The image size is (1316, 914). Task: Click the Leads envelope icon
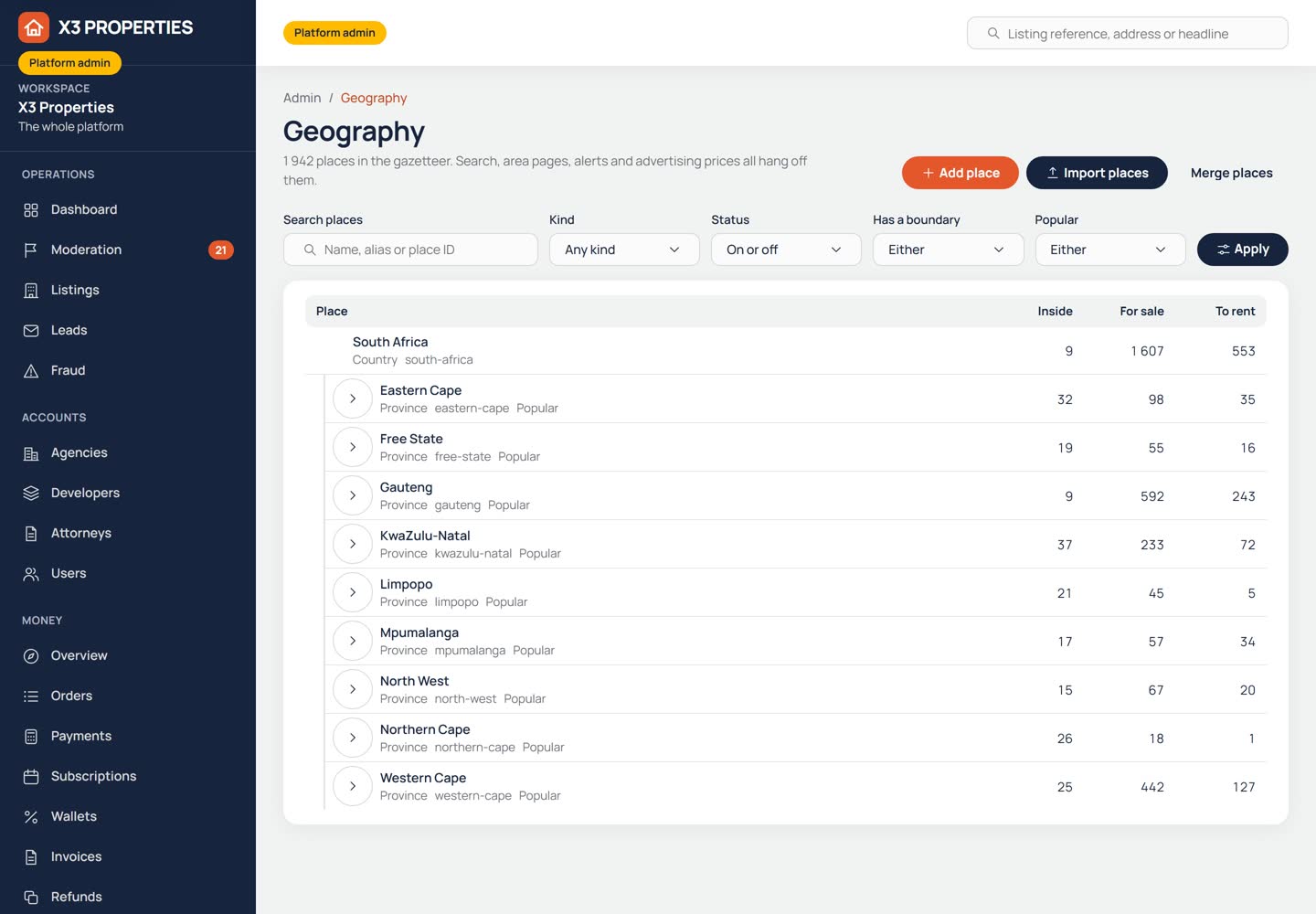[x=31, y=331]
